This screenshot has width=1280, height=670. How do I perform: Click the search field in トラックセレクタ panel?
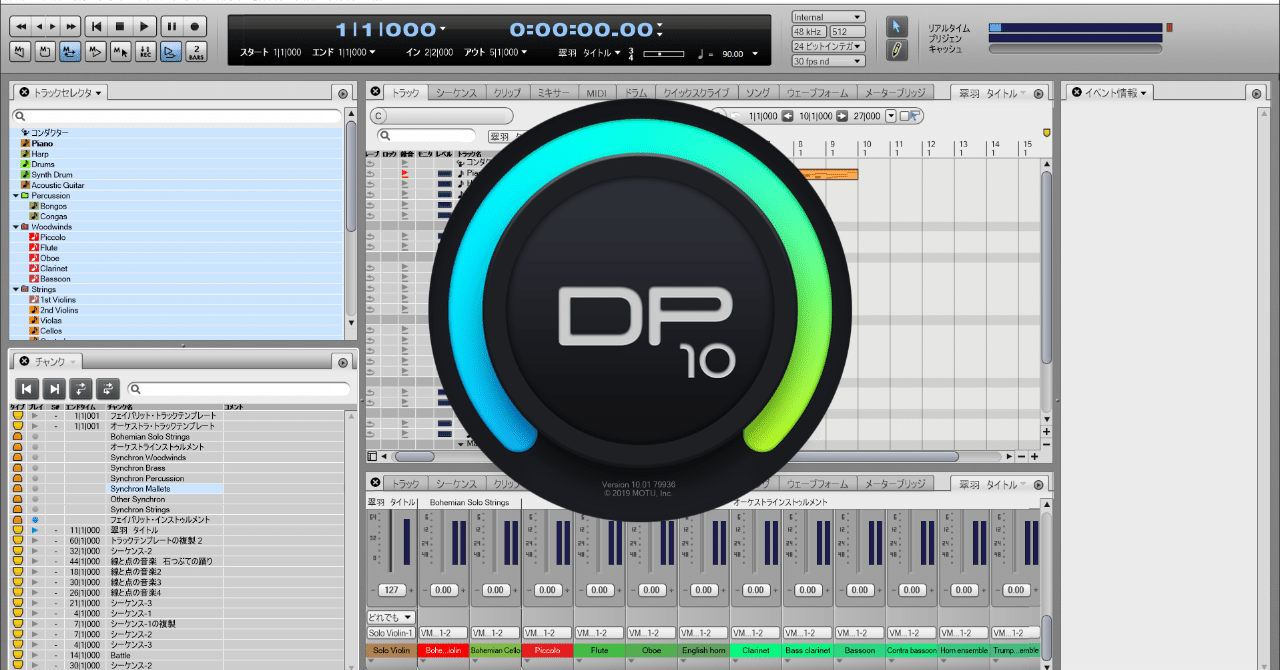170,114
